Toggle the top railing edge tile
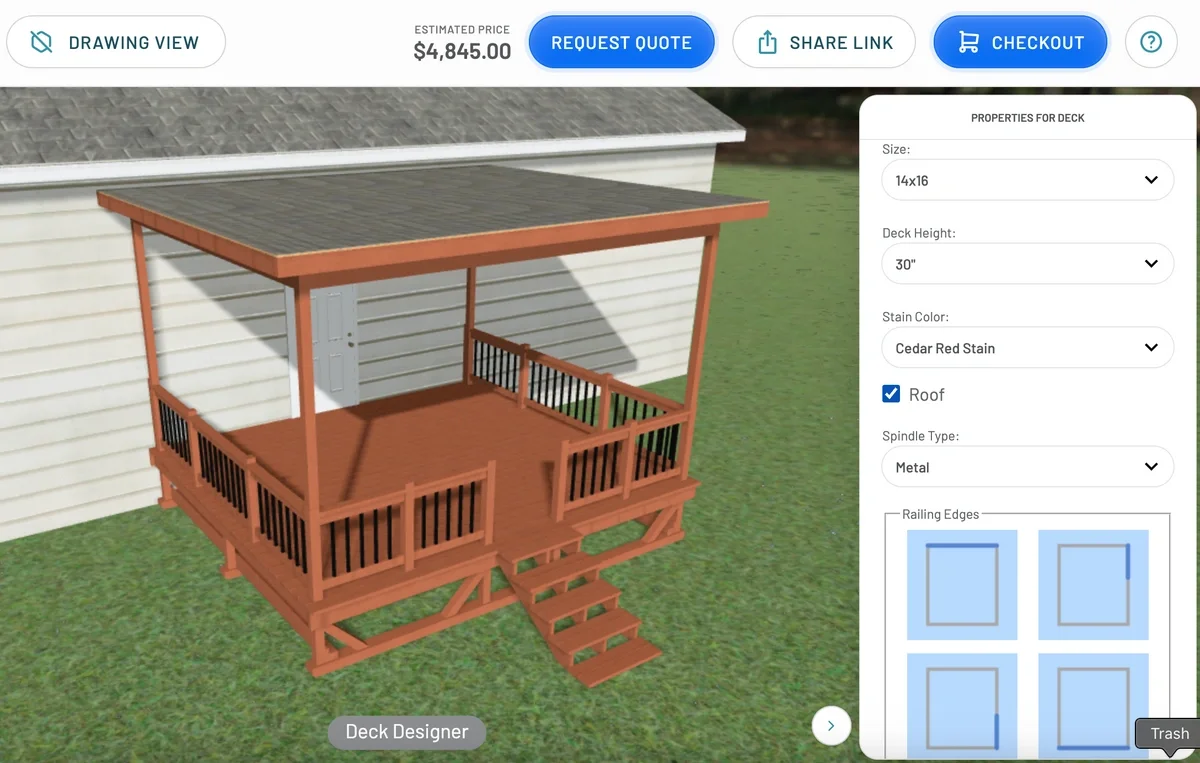 [x=962, y=585]
